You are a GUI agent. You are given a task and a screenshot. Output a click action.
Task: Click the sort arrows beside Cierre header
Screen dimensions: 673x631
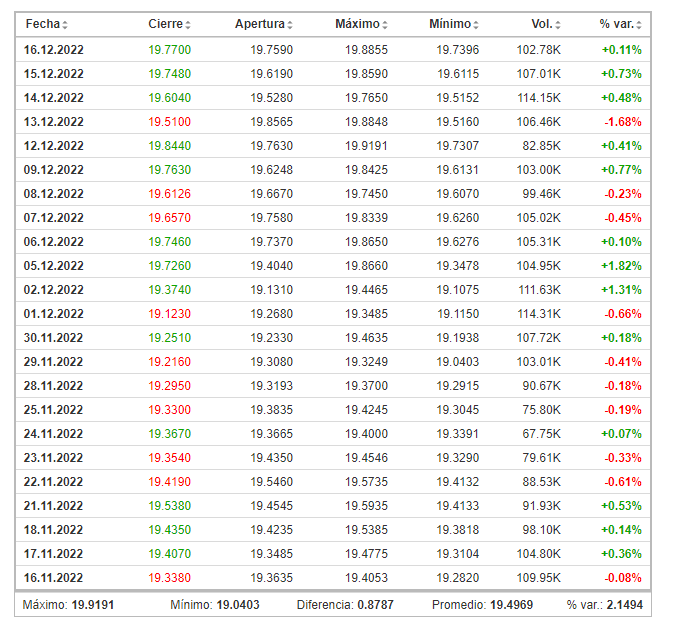coord(188,25)
